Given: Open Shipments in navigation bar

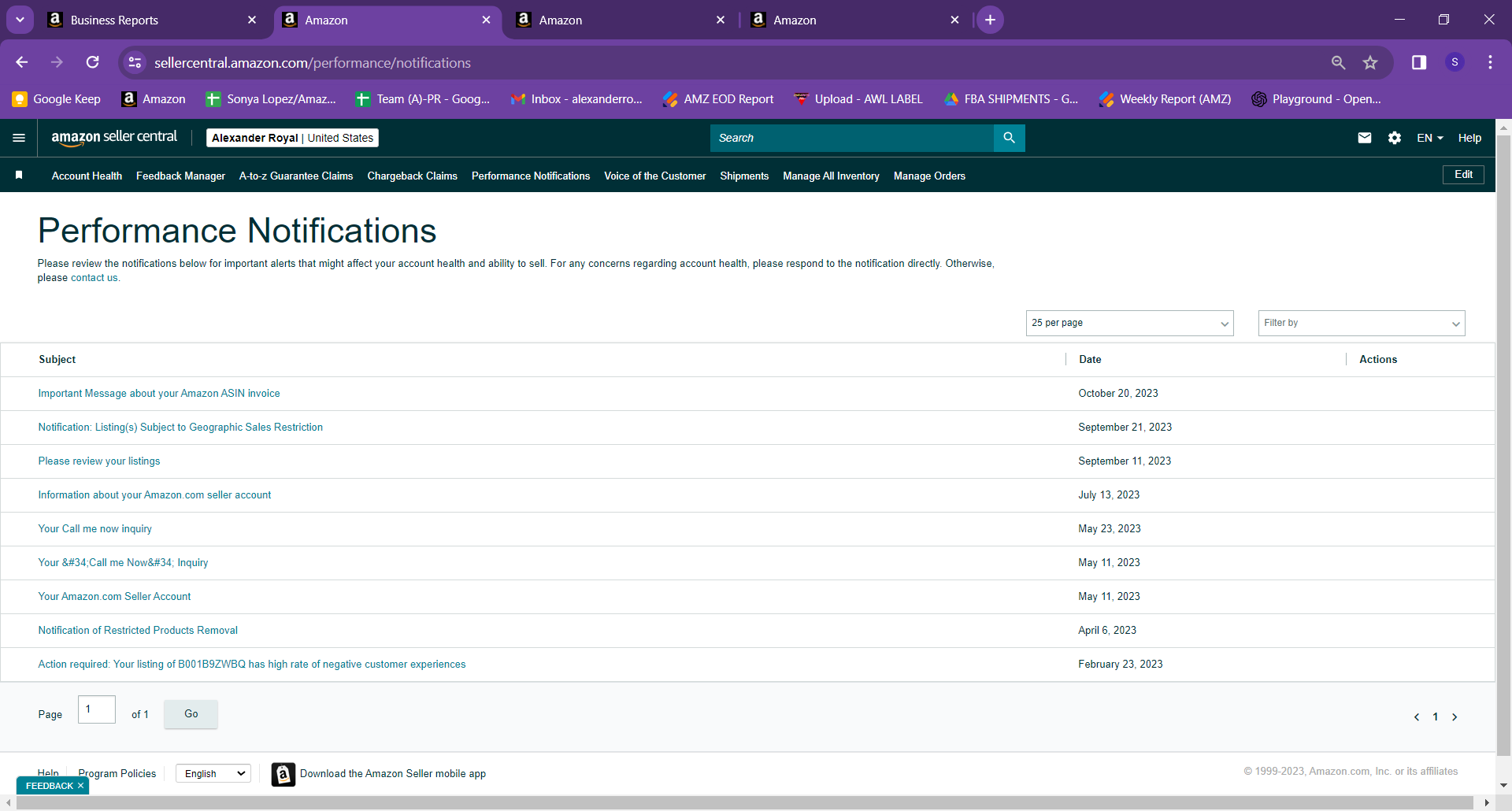Looking at the screenshot, I should pyautogui.click(x=744, y=176).
